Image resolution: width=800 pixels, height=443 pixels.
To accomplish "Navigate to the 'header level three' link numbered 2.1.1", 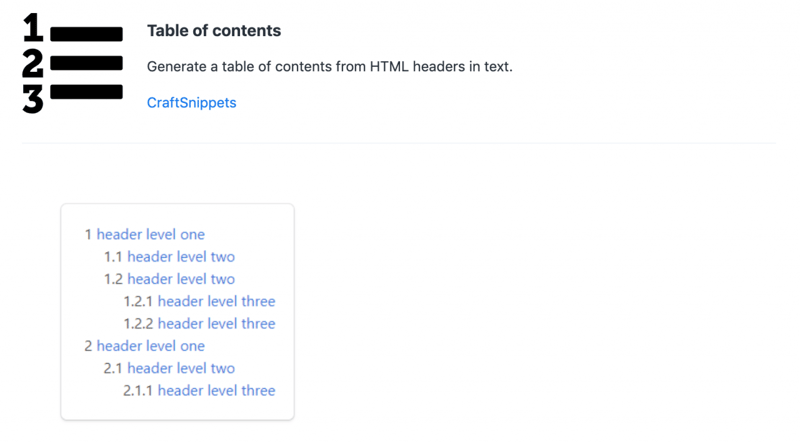I will click(x=216, y=390).
